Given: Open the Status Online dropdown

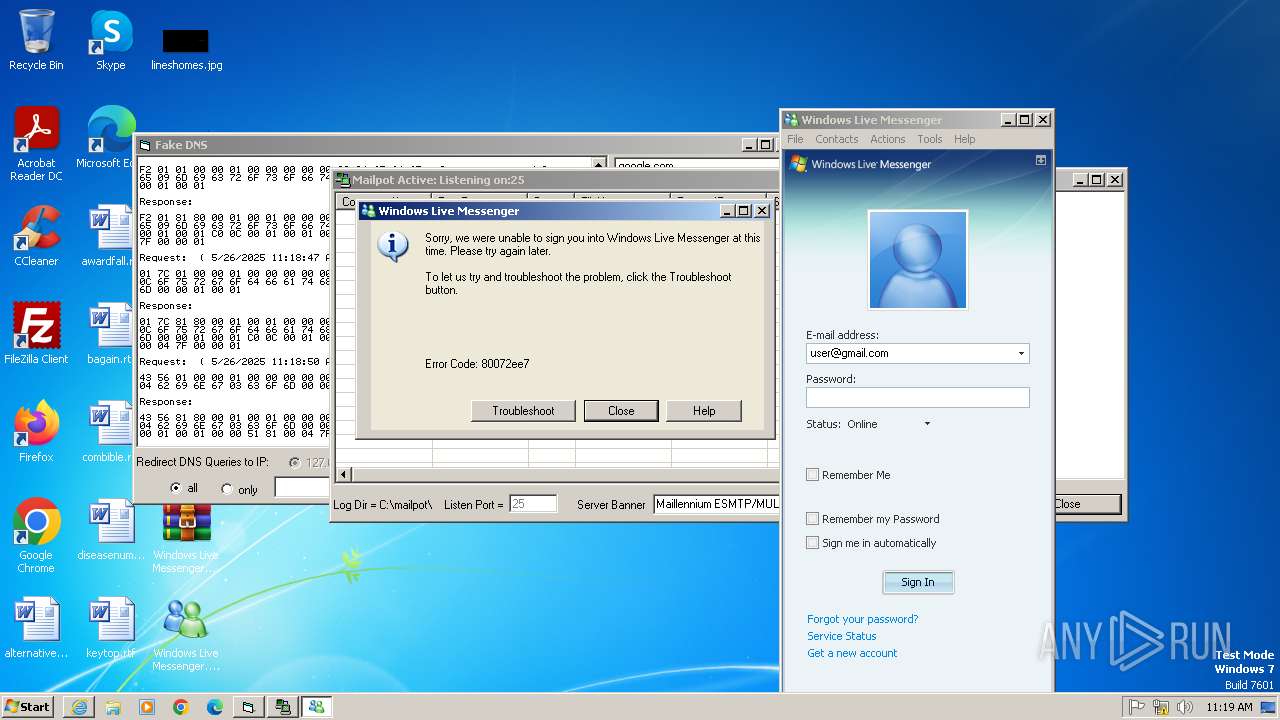Looking at the screenshot, I should pos(927,424).
